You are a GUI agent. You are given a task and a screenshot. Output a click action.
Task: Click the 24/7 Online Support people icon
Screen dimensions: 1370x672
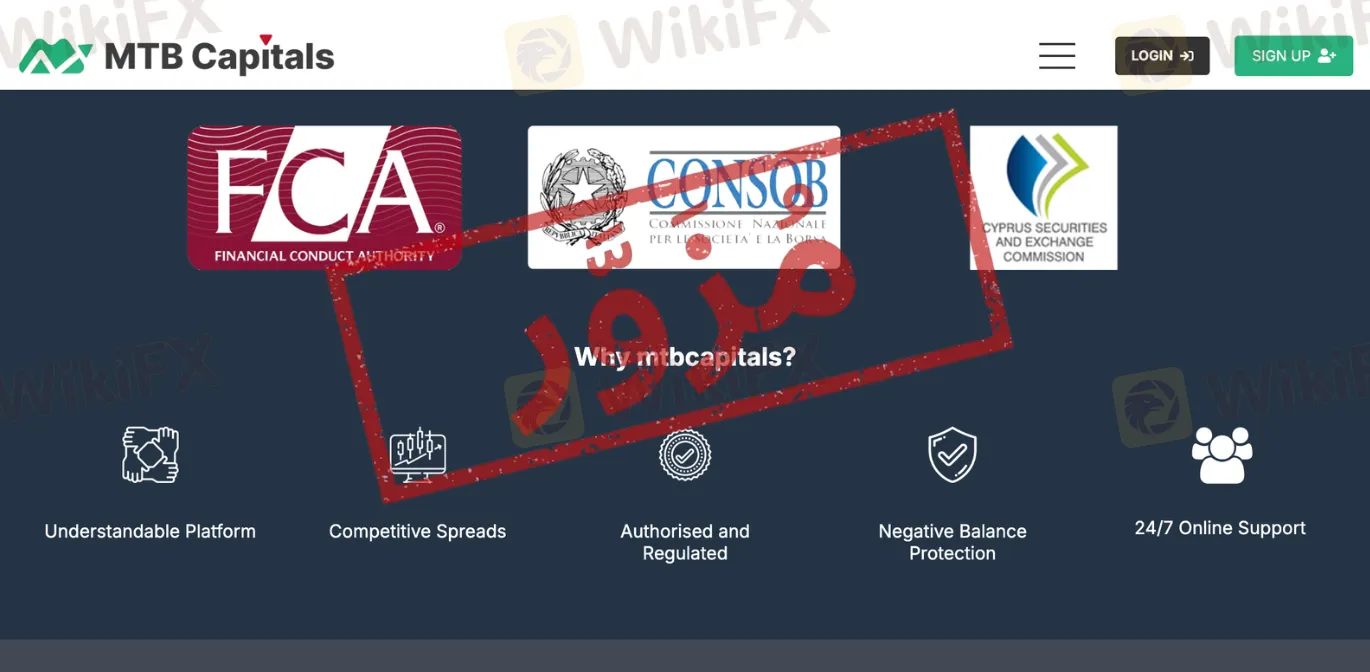click(1221, 455)
